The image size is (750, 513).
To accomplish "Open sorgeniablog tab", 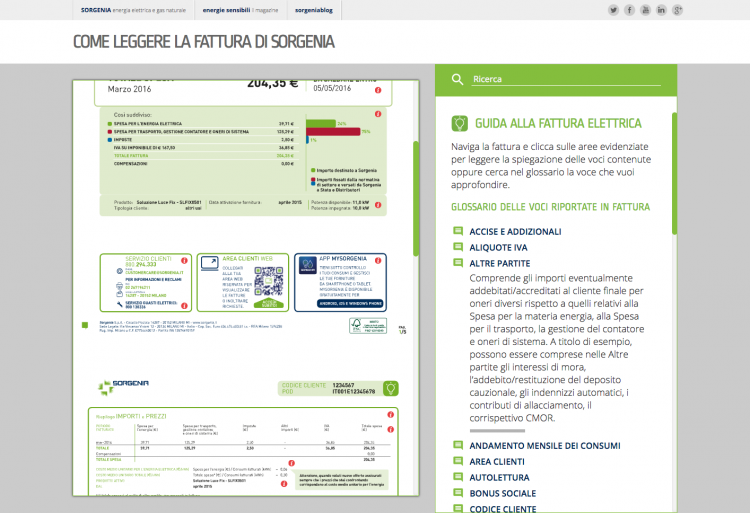I will click(314, 10).
